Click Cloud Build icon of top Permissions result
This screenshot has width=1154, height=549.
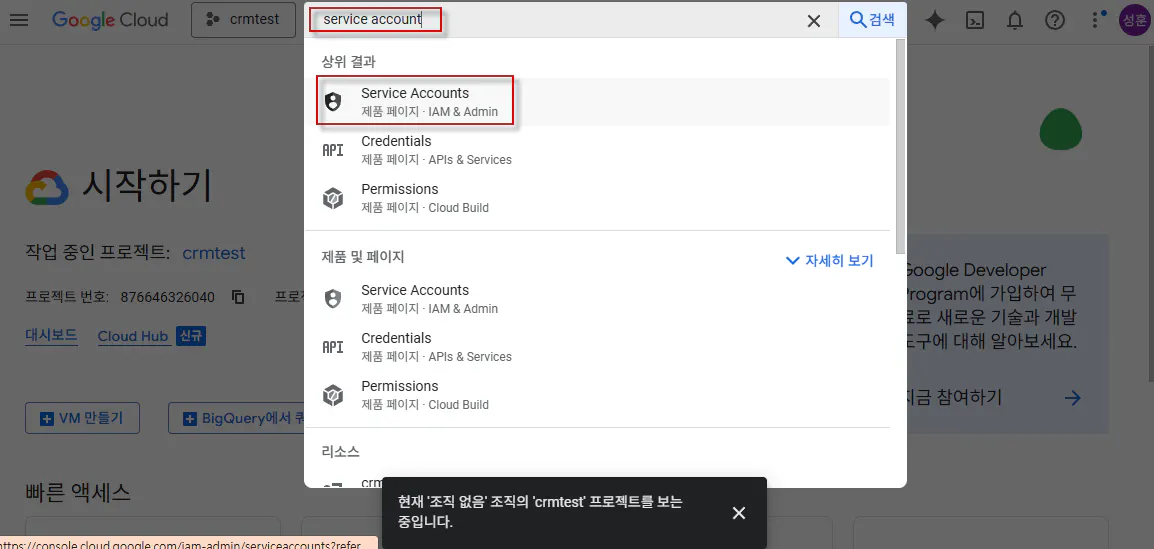(x=333, y=199)
